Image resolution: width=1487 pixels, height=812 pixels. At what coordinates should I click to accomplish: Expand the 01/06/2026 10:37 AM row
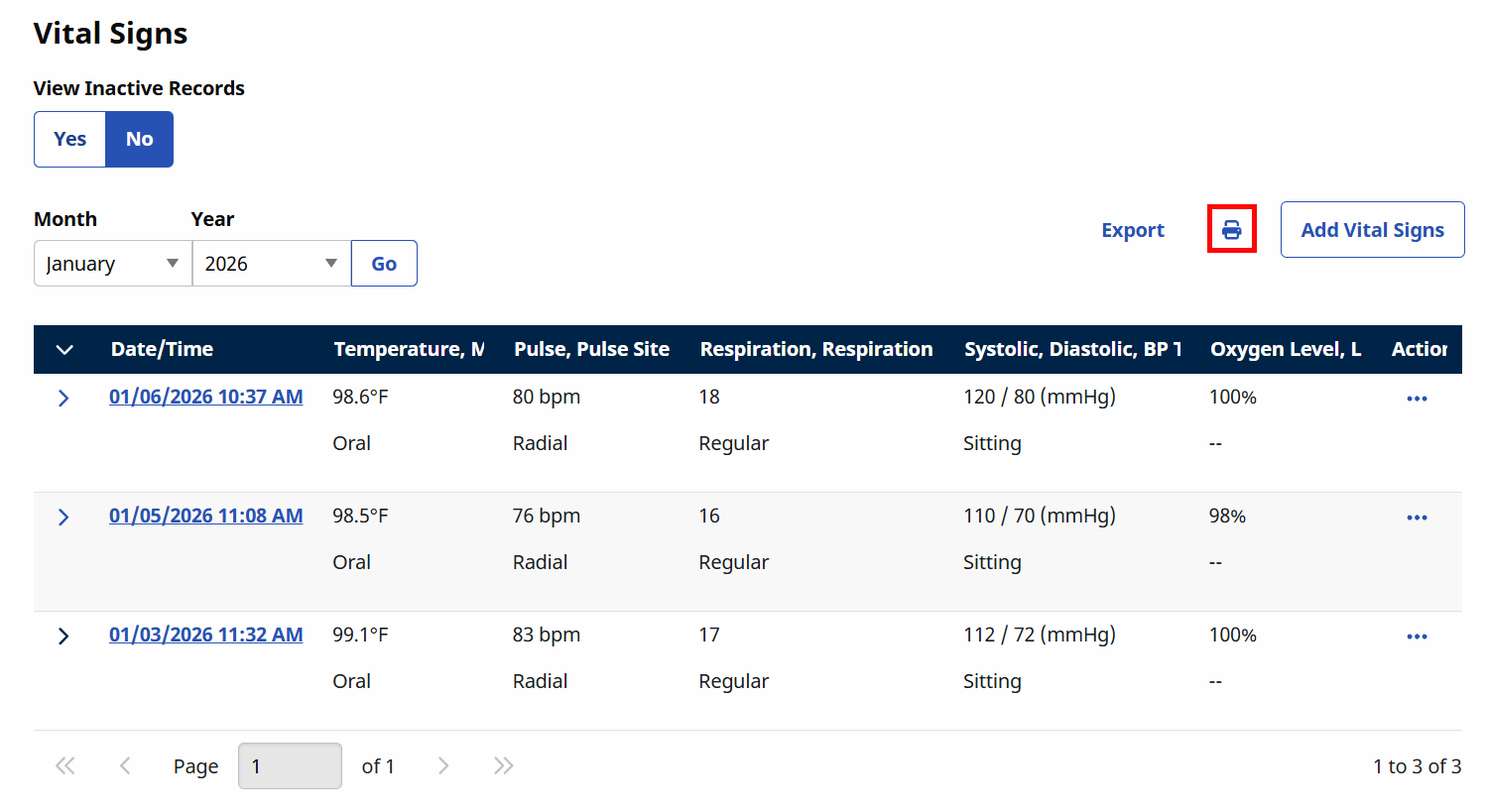click(63, 399)
